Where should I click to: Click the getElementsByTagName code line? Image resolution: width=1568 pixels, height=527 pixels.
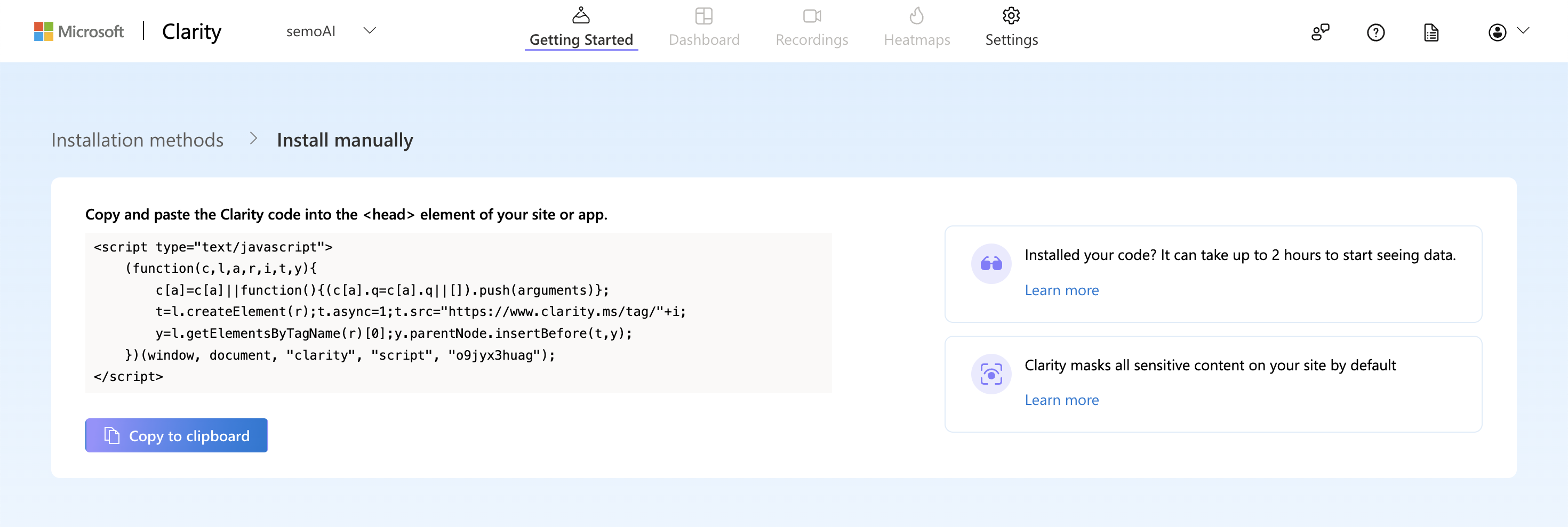coord(394,333)
